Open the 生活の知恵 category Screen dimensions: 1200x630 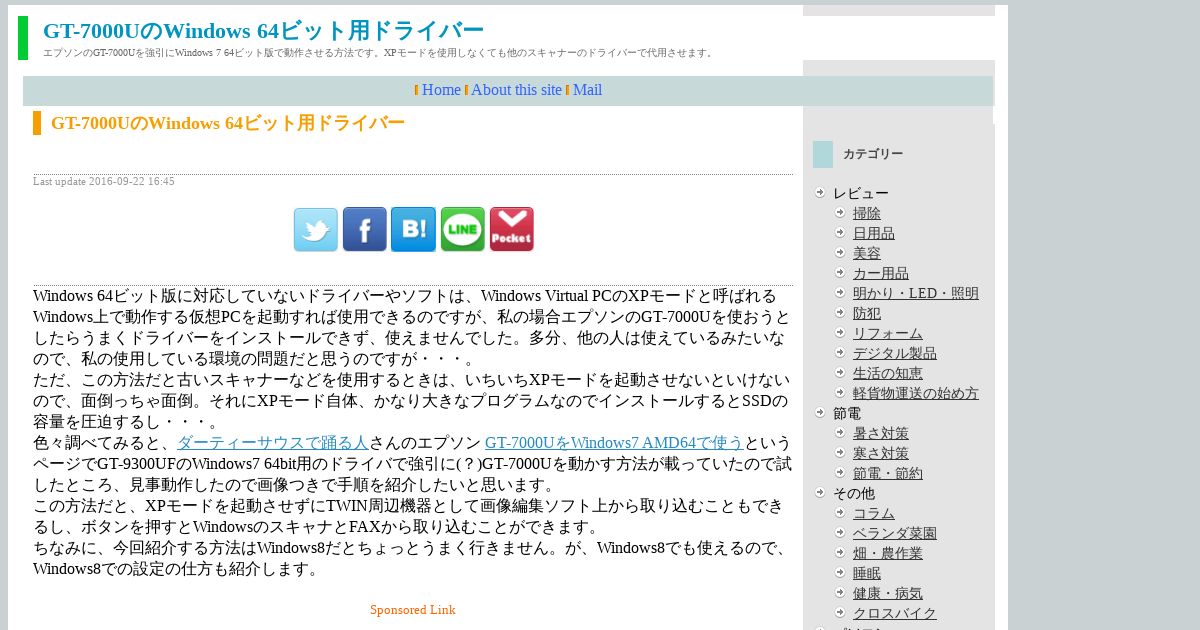tap(888, 373)
